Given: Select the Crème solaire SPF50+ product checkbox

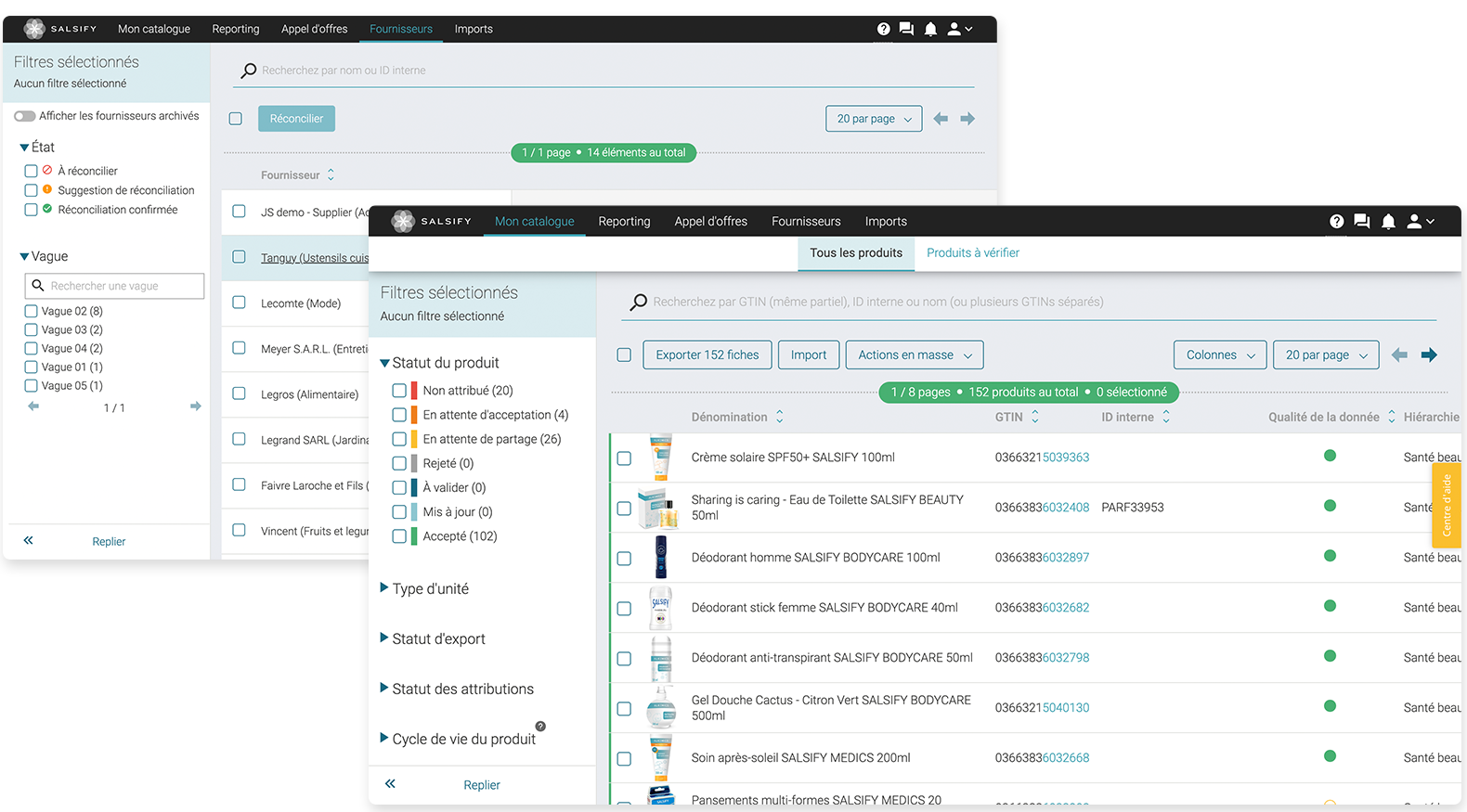Looking at the screenshot, I should point(624,458).
